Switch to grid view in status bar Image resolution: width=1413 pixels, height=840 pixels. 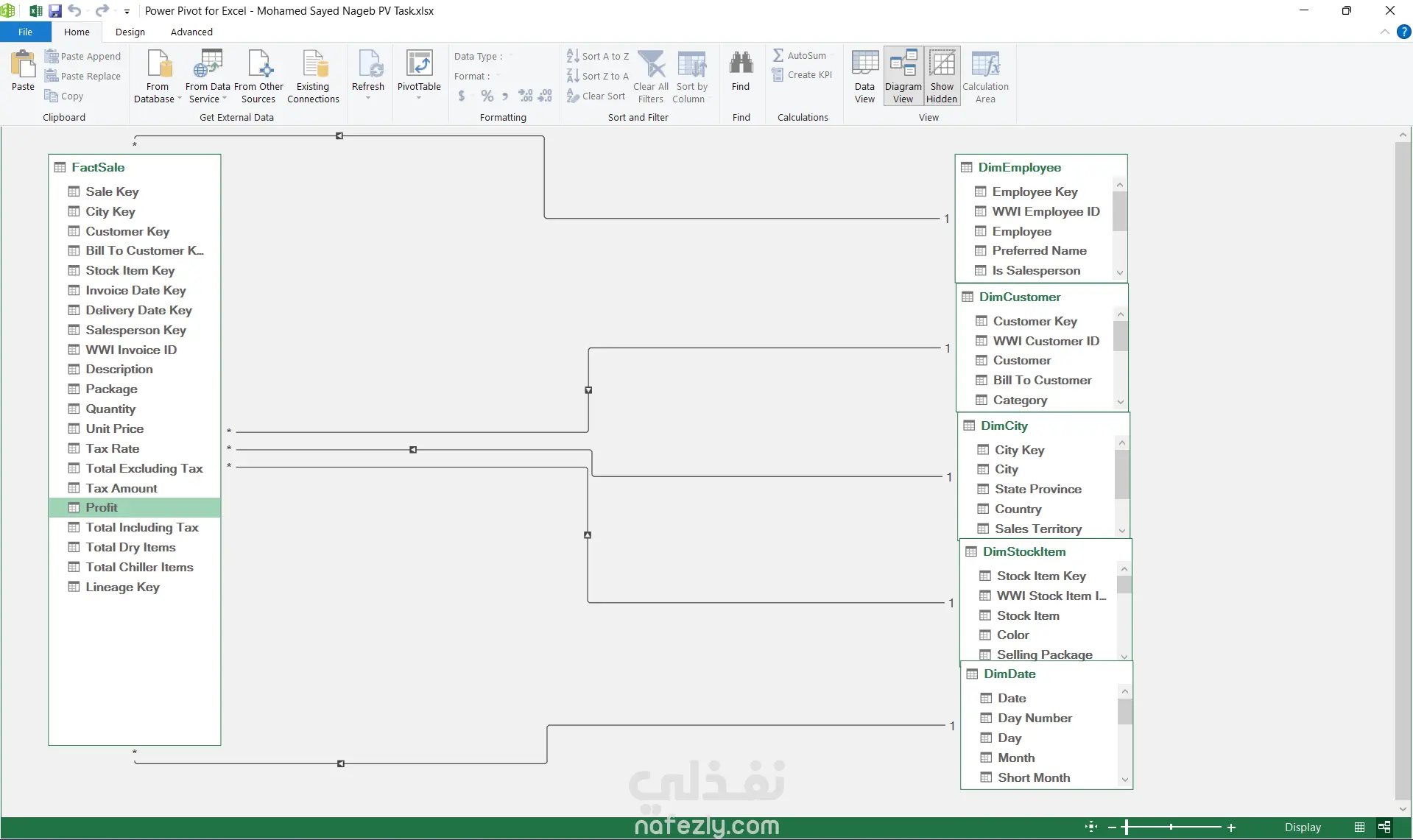(x=1359, y=827)
